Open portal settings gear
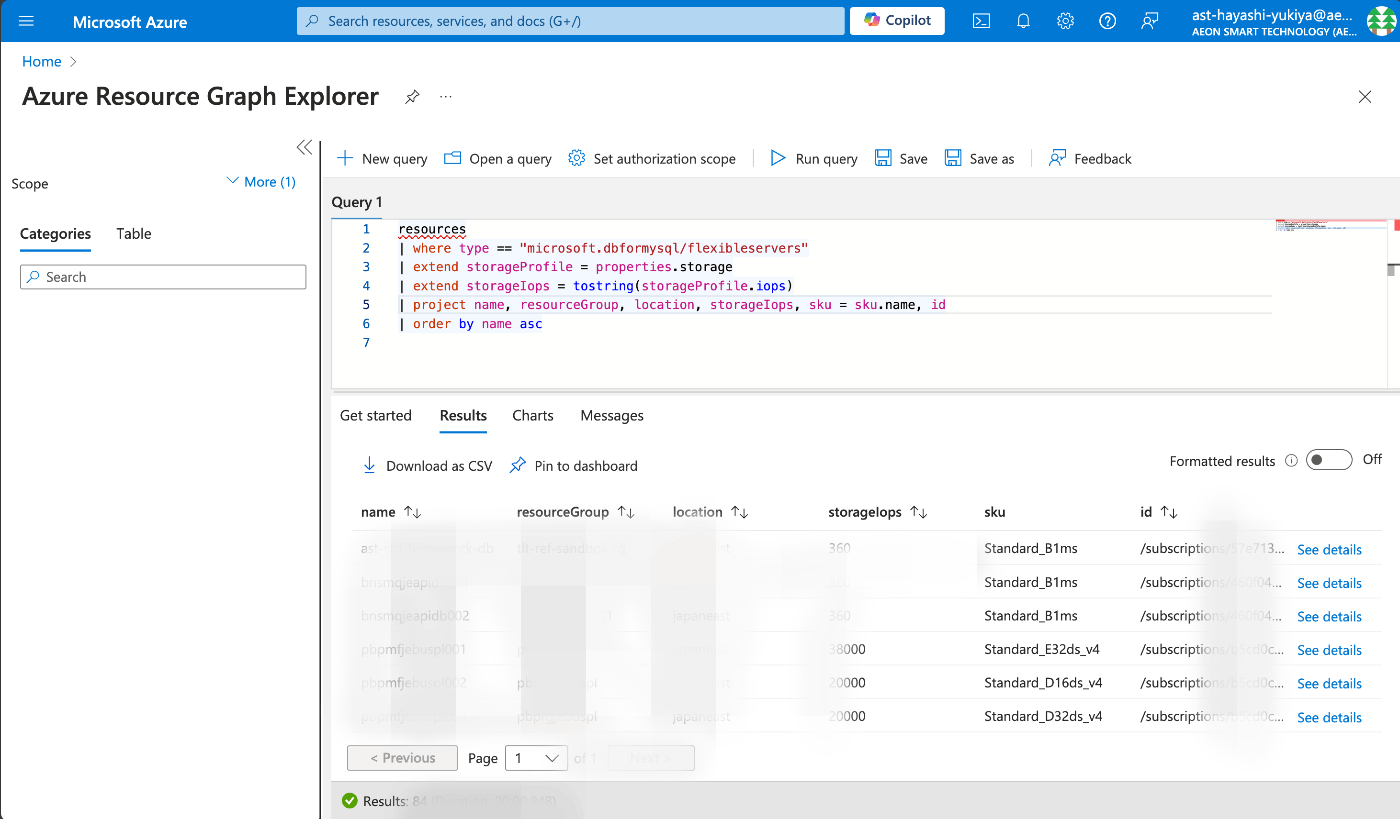The width and height of the screenshot is (1400, 819). coord(1066,21)
